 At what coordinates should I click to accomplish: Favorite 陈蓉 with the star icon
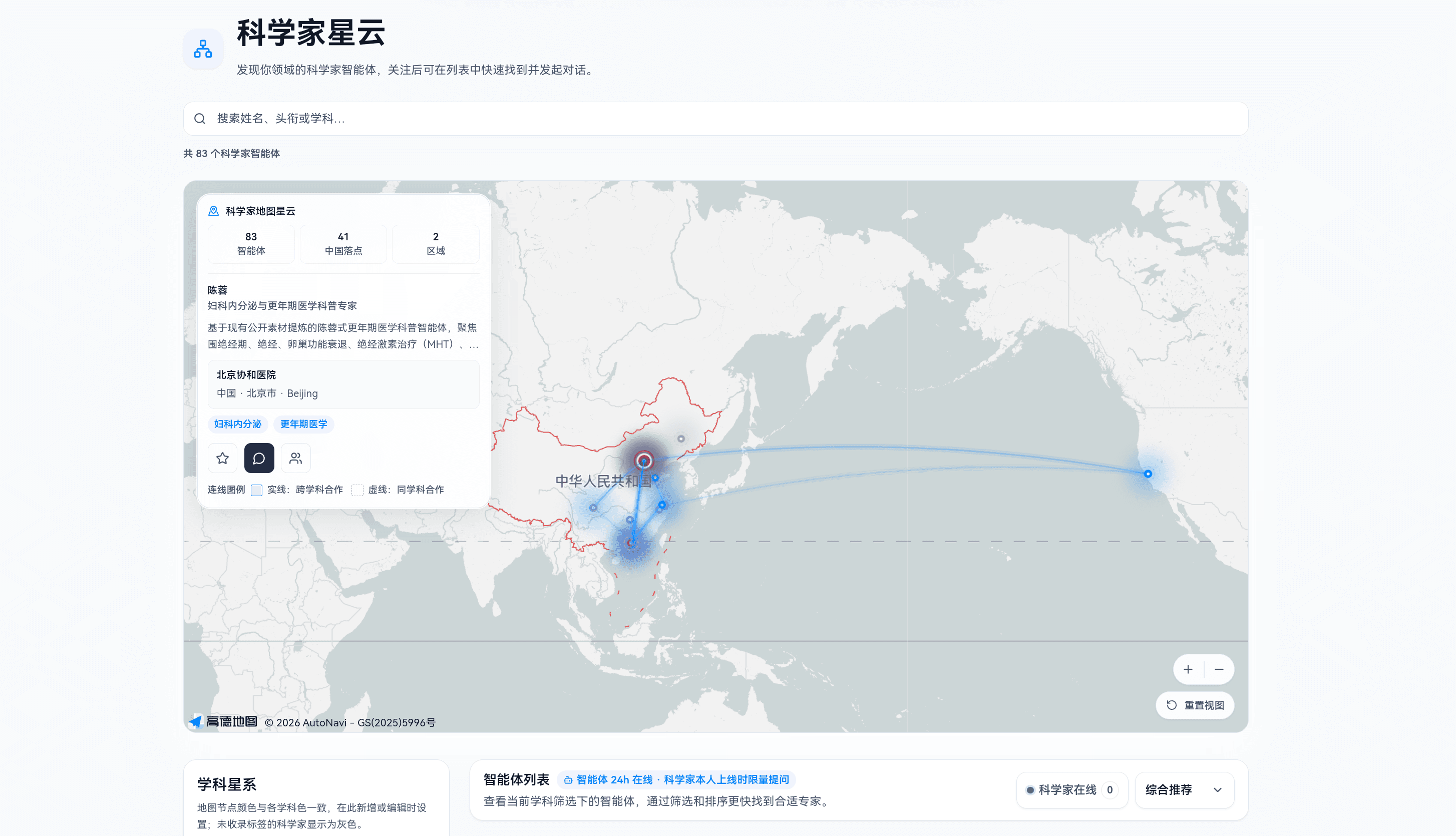[x=223, y=458]
